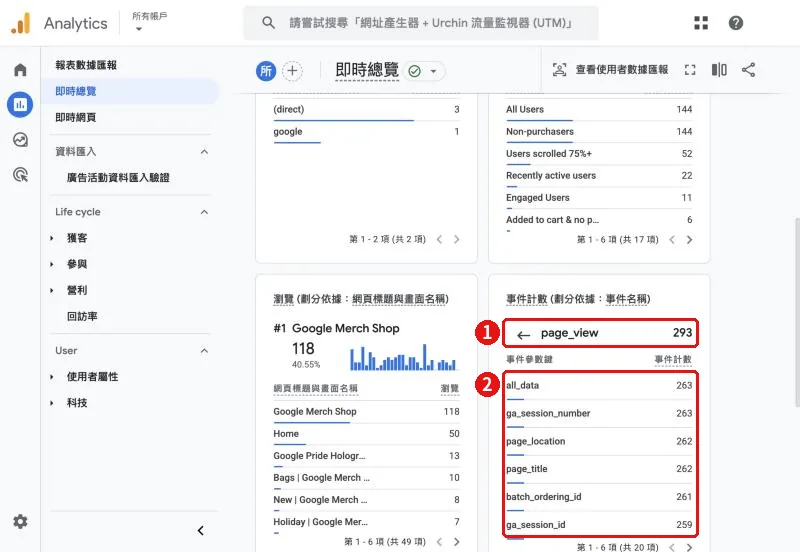Select Non-purchasers audience row
Screen dimensions: 800x552
(599, 132)
